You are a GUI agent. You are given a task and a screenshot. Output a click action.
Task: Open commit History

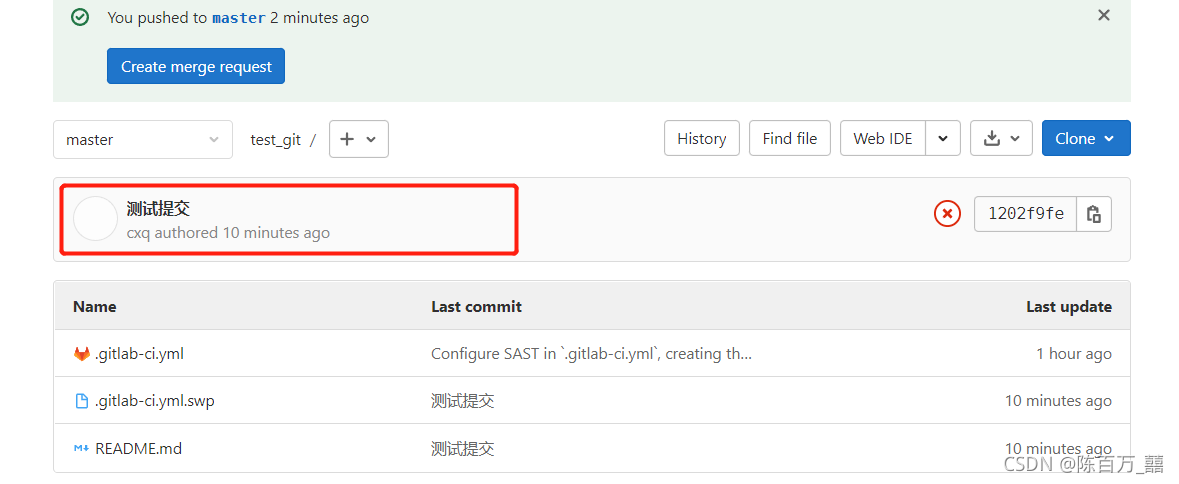pos(702,138)
